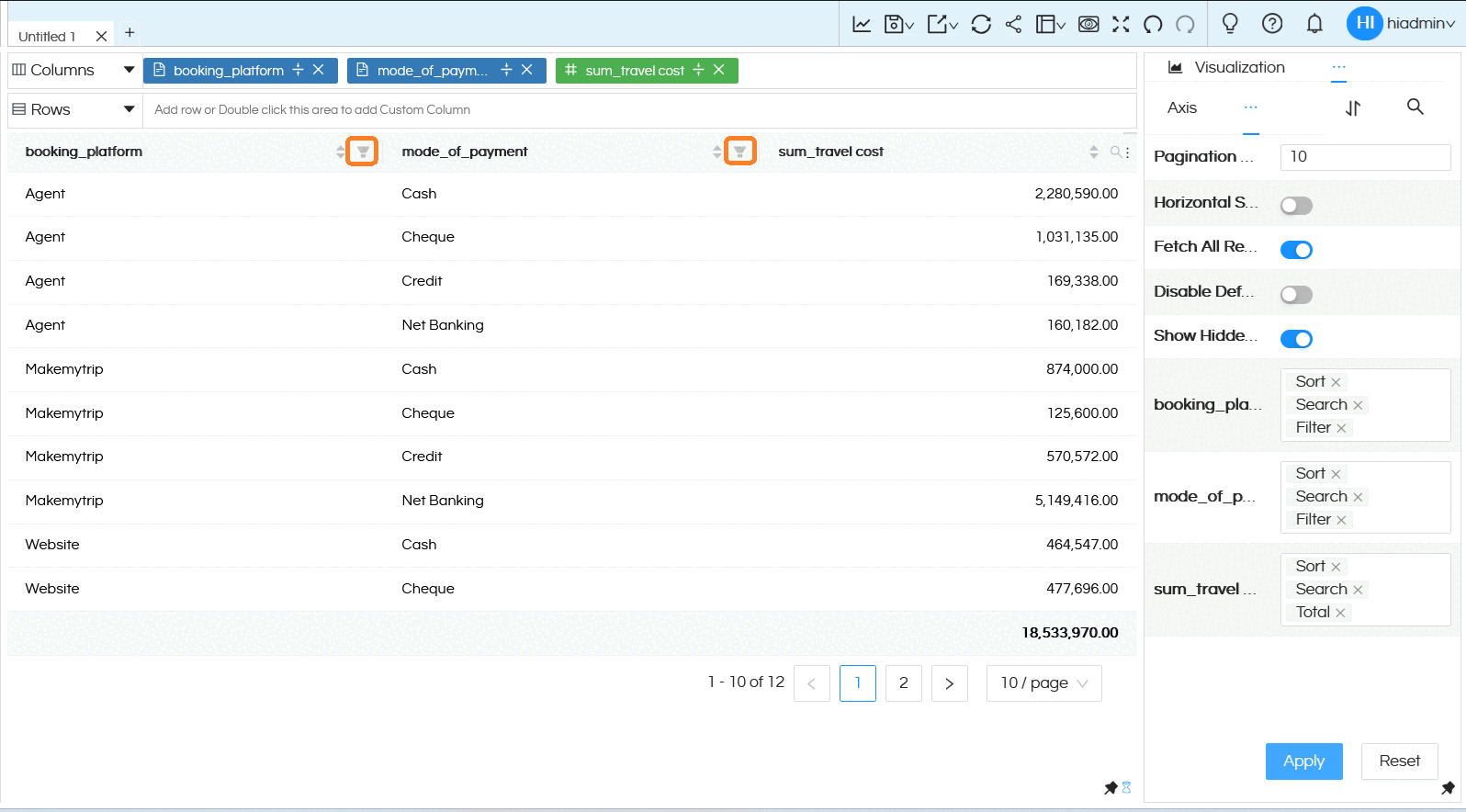Open the table header more options dots

[1128, 152]
